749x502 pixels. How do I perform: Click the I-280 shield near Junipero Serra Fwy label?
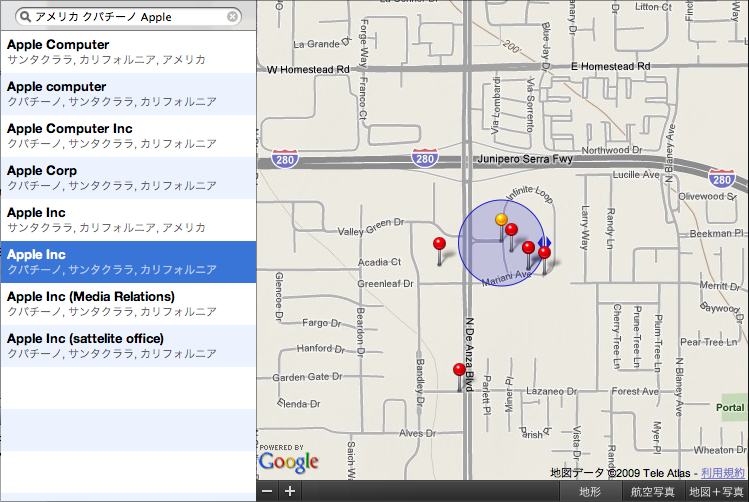click(x=425, y=158)
